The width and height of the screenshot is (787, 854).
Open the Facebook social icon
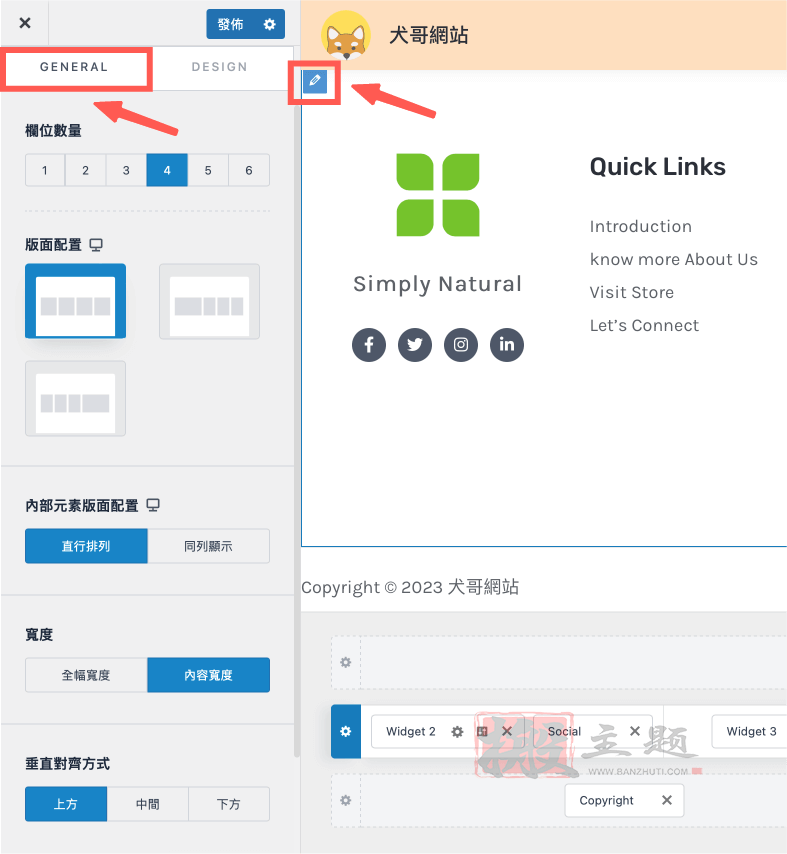tap(369, 345)
